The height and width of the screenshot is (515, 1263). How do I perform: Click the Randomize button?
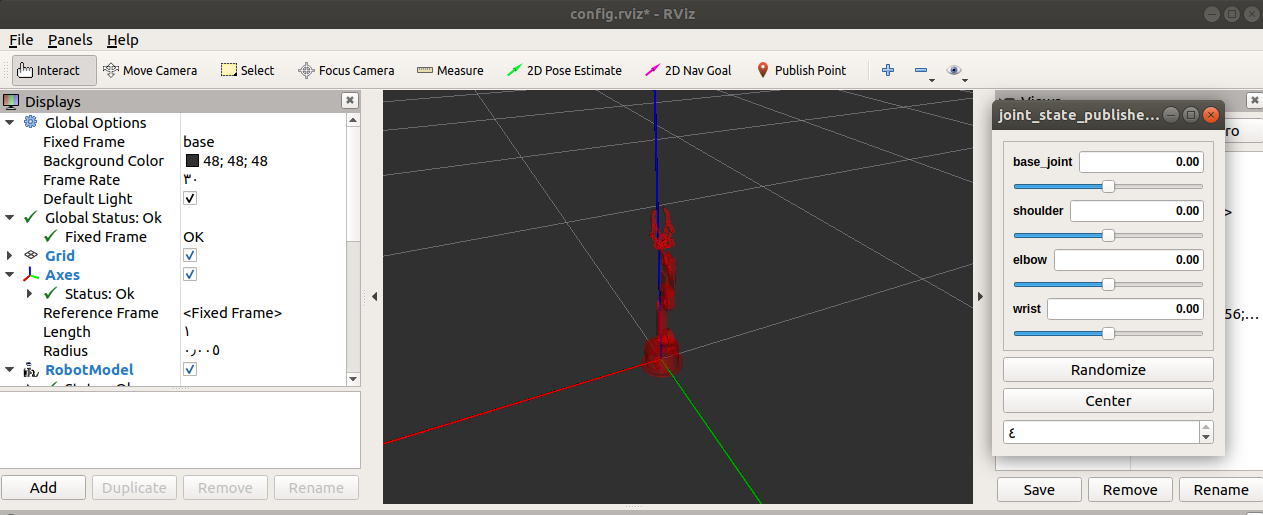click(1108, 369)
